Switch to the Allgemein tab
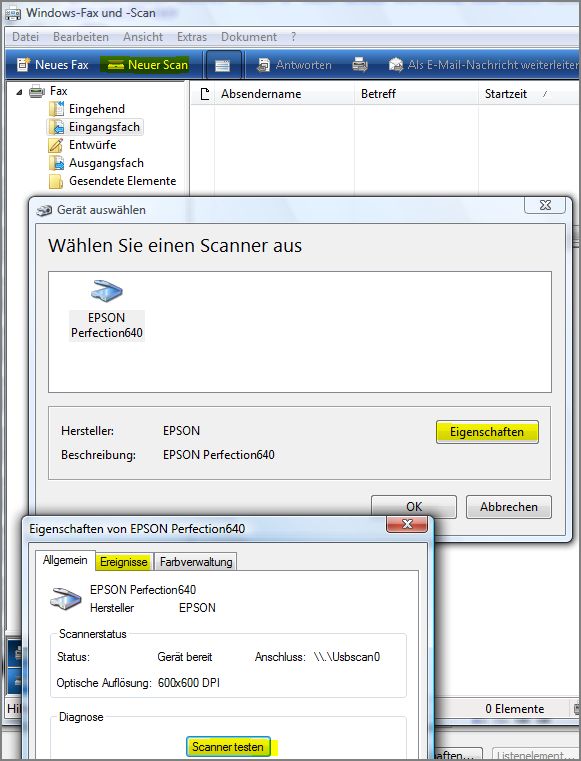Screen dimensions: 581x761 [x=65, y=560]
